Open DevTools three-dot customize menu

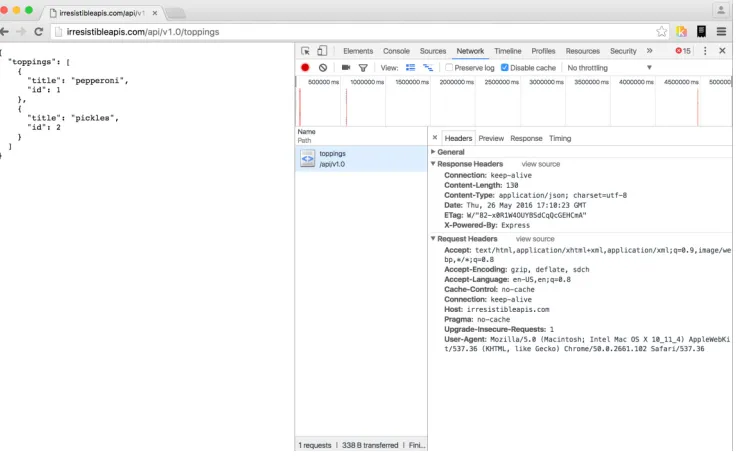pos(705,51)
